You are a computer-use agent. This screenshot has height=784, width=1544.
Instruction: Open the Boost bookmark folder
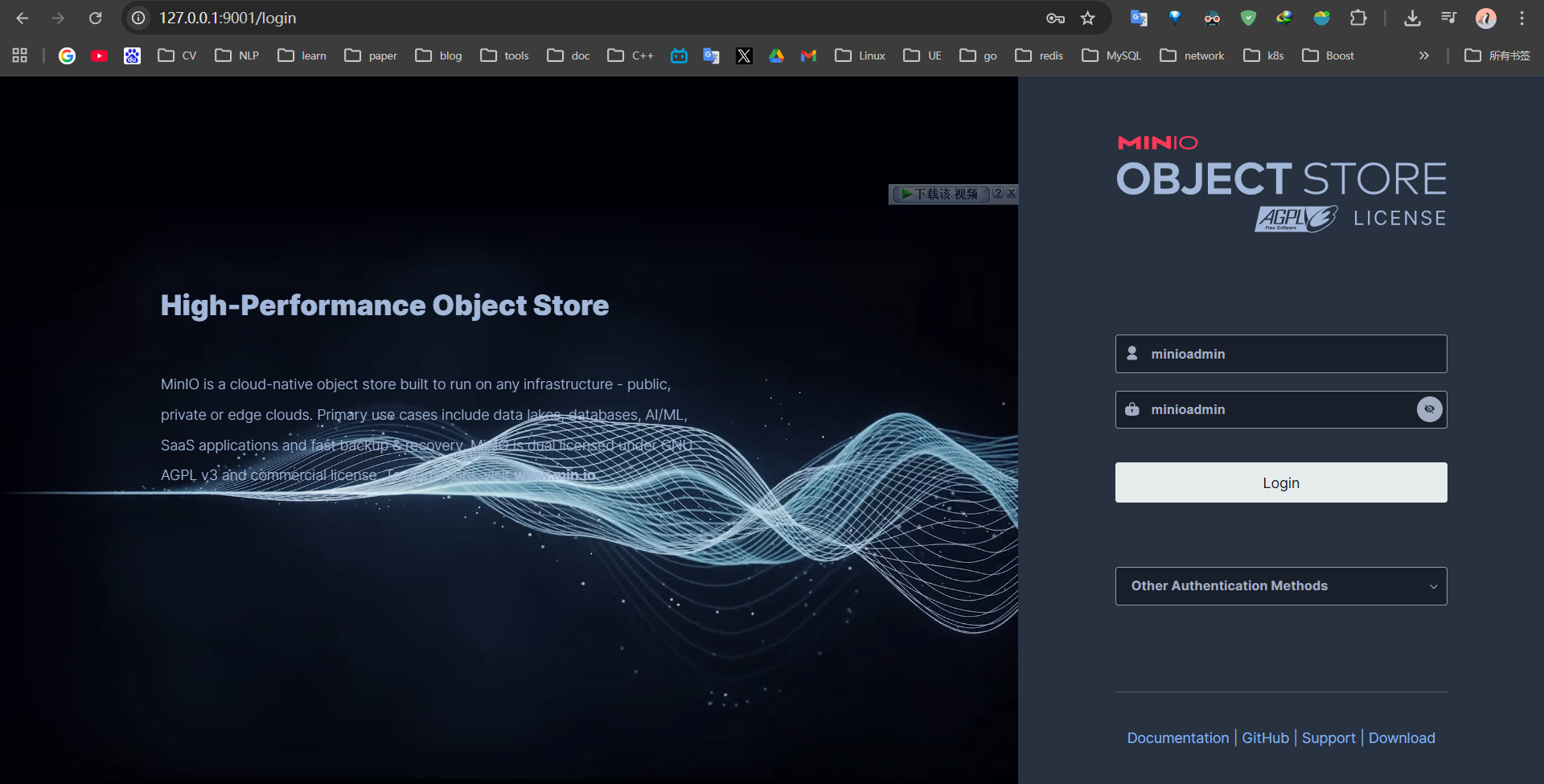[x=1328, y=55]
